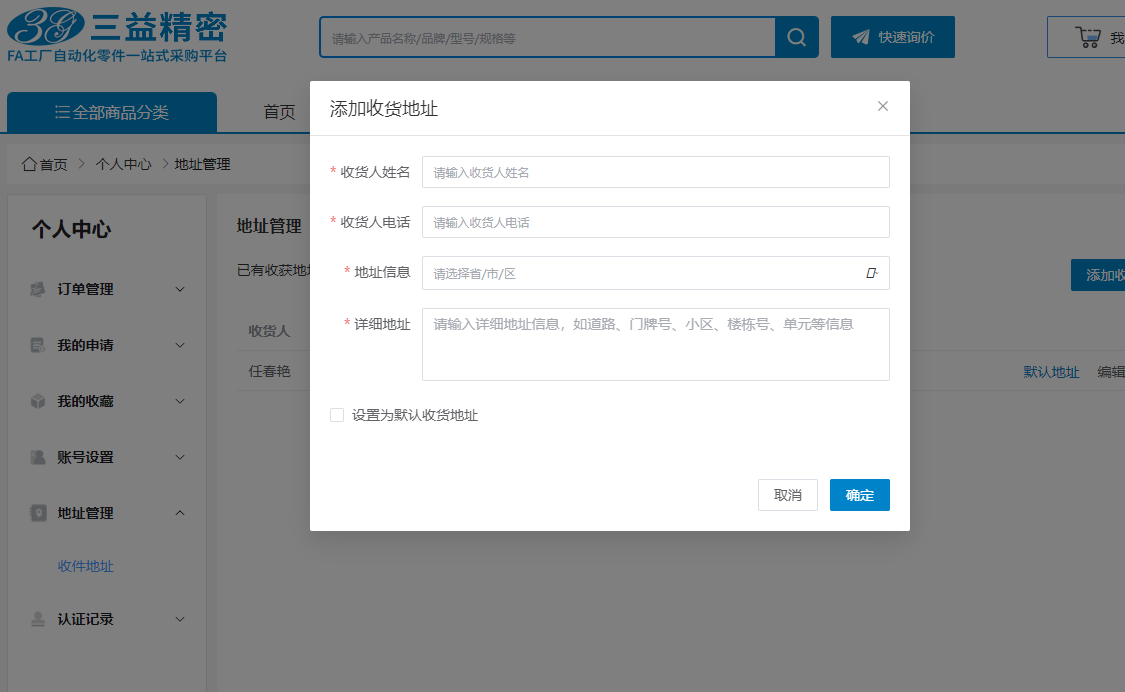Image resolution: width=1125 pixels, height=692 pixels.
Task: Click the 收货人姓名 input field
Action: tap(656, 172)
